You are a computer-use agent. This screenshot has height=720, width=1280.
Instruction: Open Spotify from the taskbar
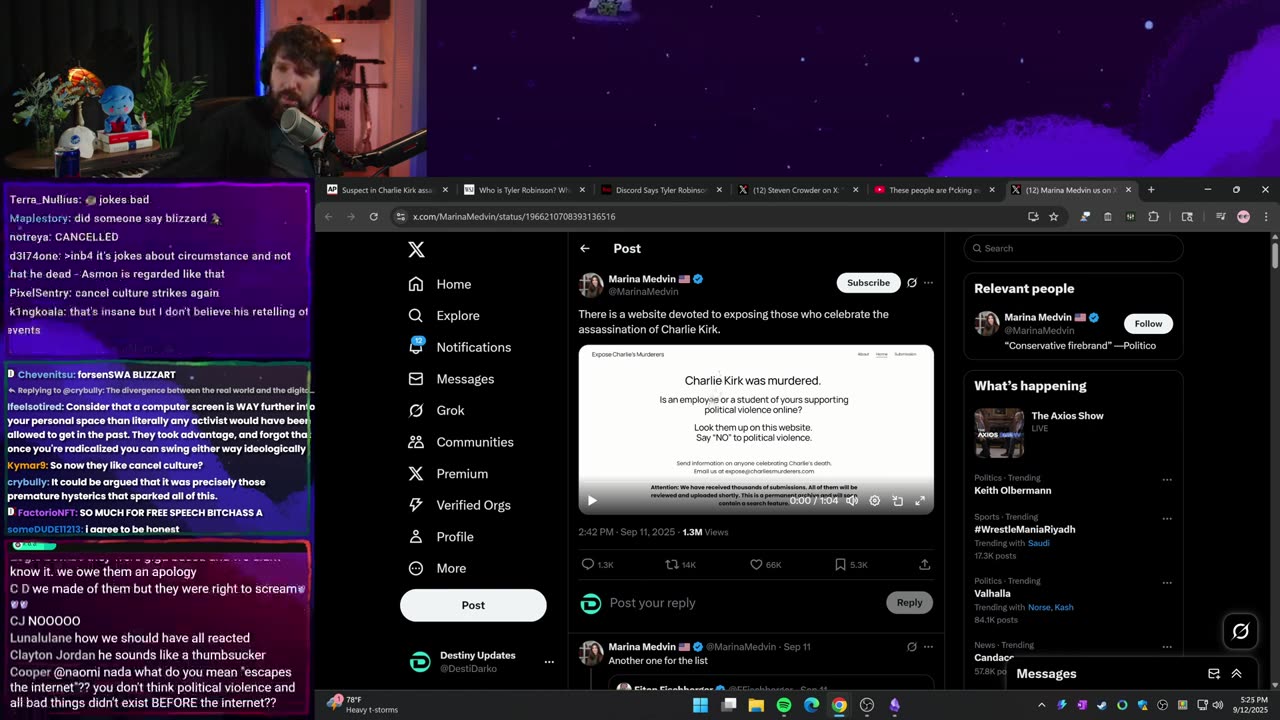pos(784,705)
